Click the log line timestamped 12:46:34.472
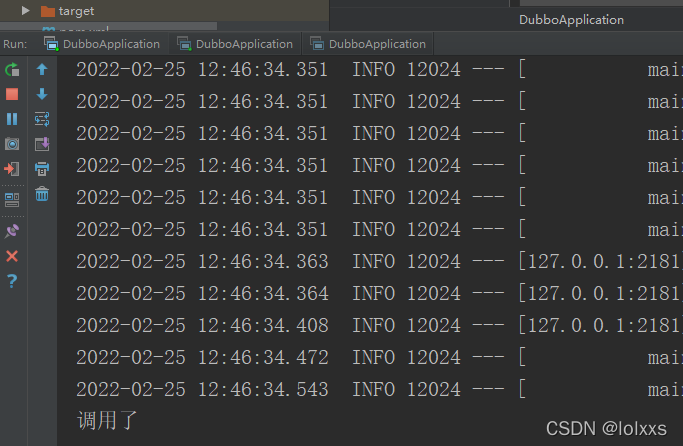 pos(379,358)
